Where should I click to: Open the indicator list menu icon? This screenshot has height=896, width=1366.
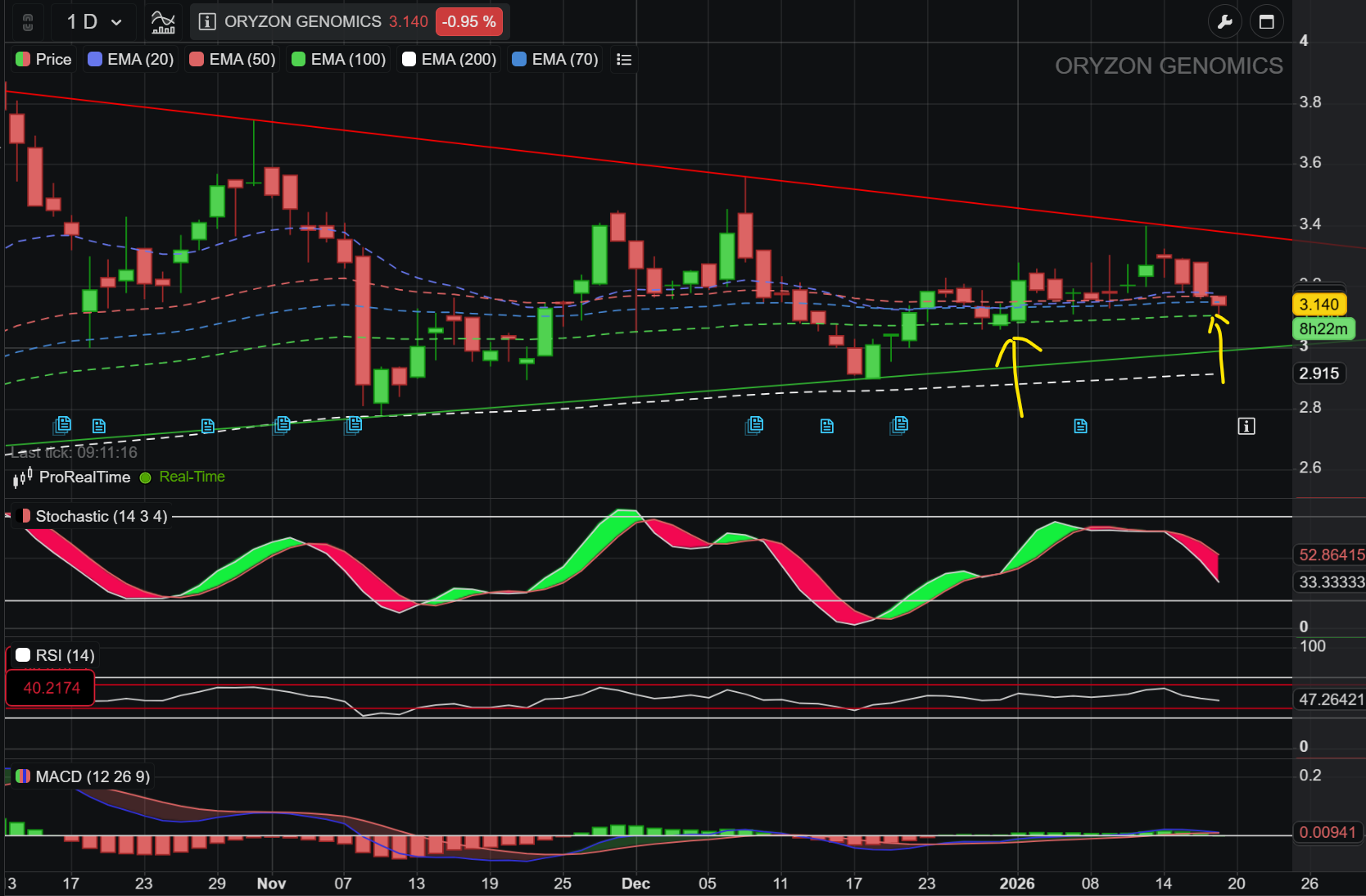pos(624,60)
